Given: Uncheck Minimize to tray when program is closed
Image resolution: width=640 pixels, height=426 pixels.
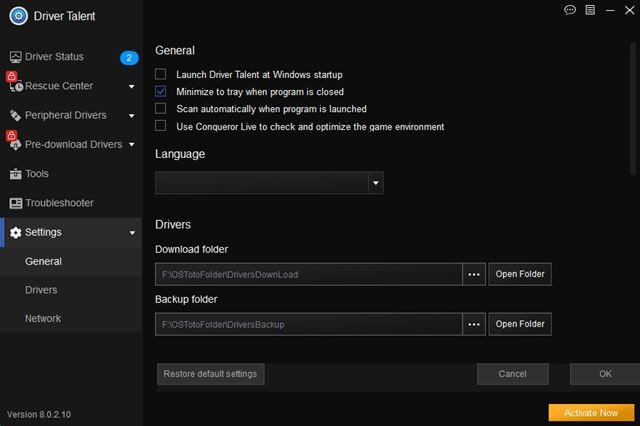Looking at the screenshot, I should pyautogui.click(x=160, y=91).
